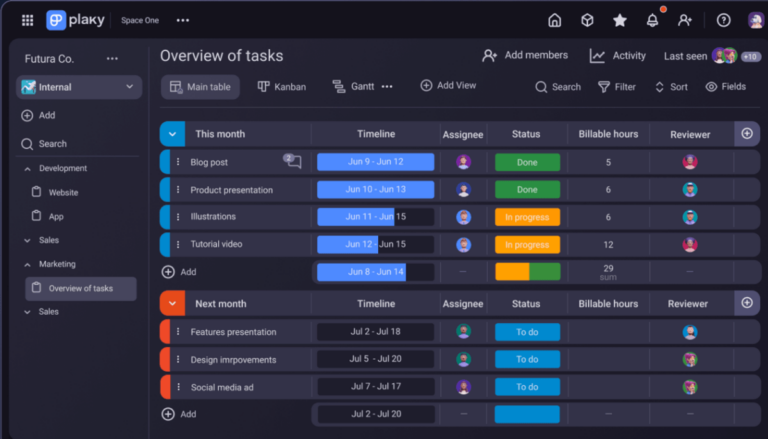The image size is (768, 439).
Task: Collapse the This month group
Action: 172,134
